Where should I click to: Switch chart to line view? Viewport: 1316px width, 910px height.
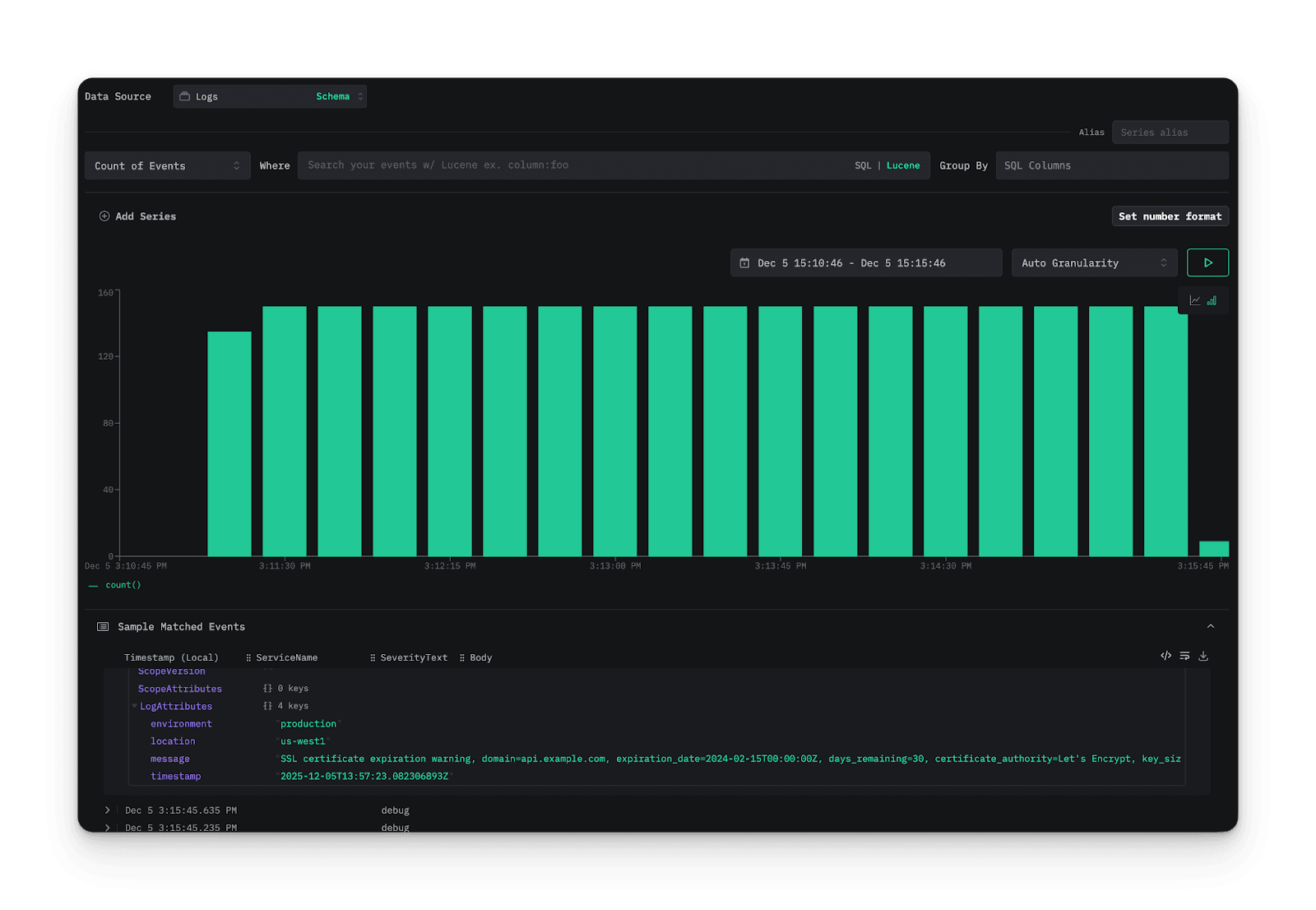pos(1195,299)
